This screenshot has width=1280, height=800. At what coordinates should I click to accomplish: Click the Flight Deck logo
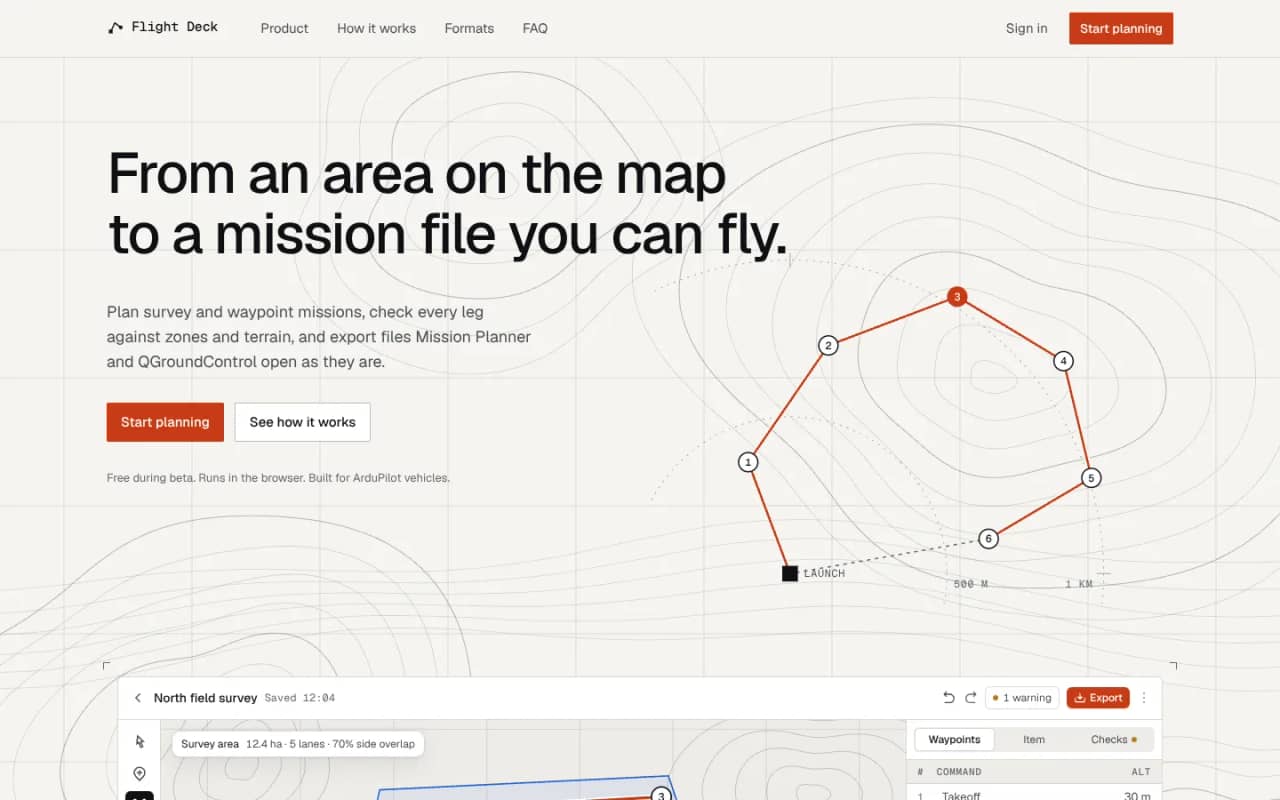coord(163,28)
